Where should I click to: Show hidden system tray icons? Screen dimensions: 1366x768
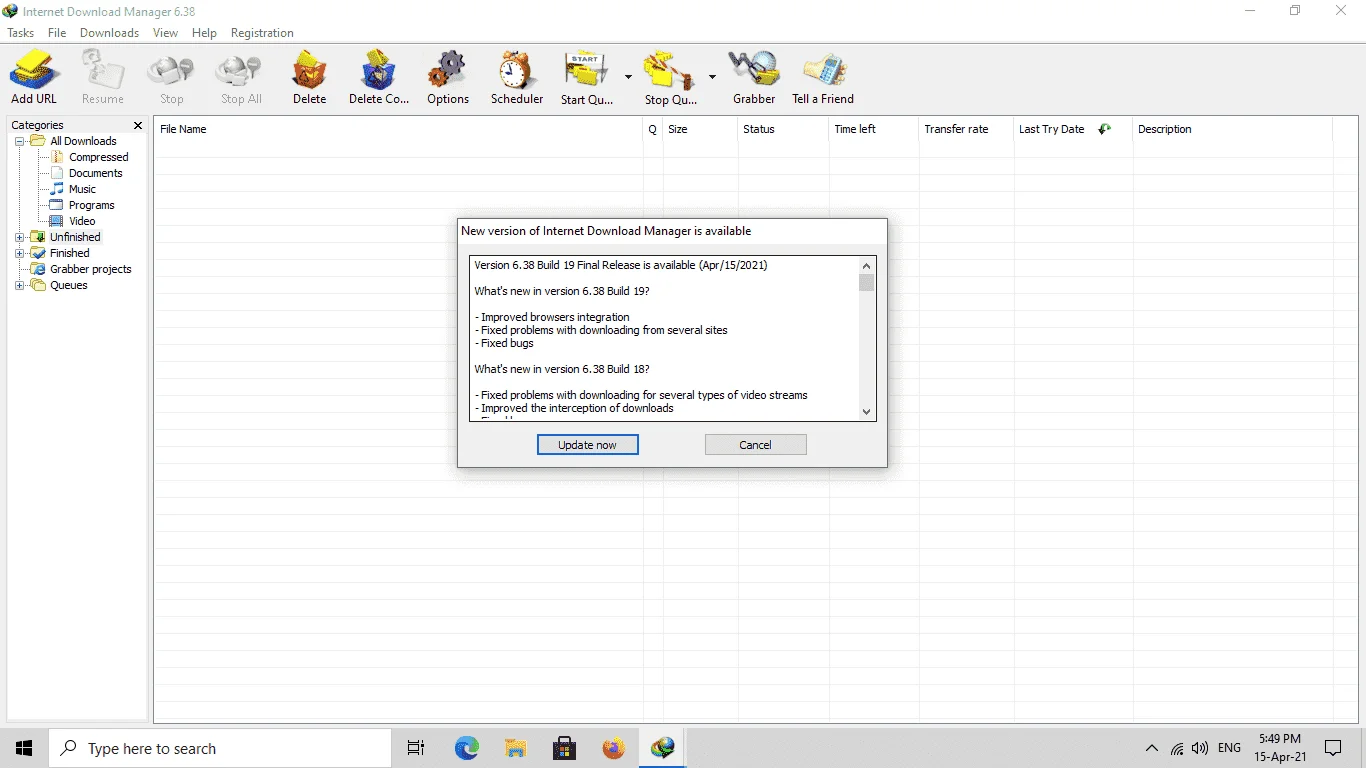1152,748
